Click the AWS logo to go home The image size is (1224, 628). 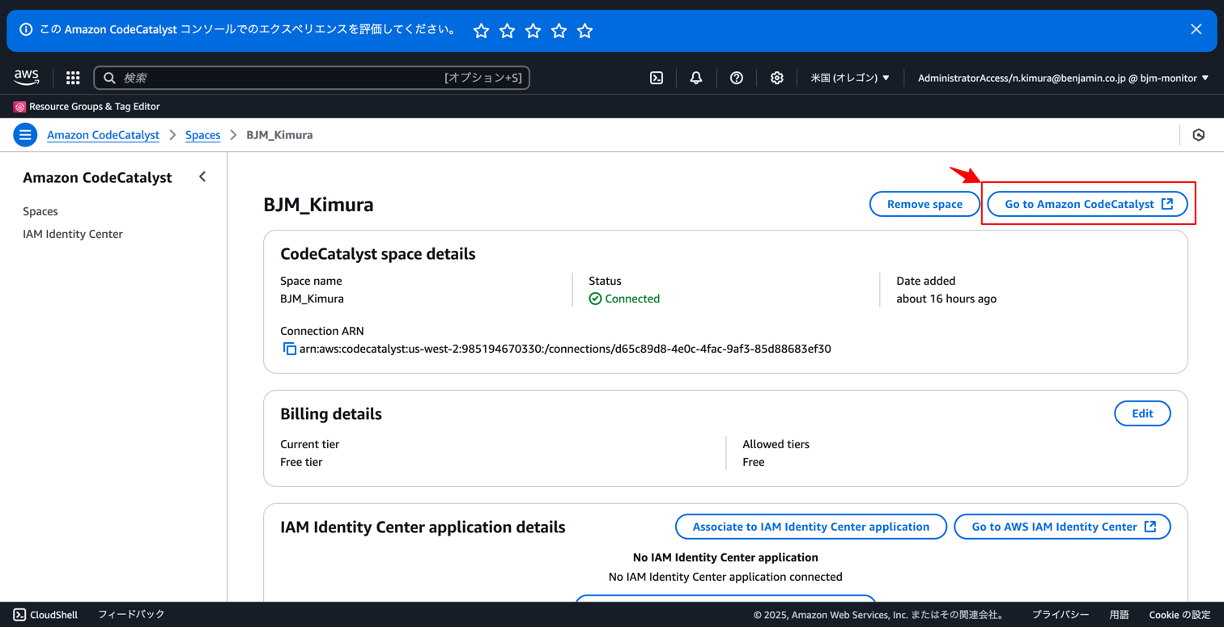pos(26,77)
